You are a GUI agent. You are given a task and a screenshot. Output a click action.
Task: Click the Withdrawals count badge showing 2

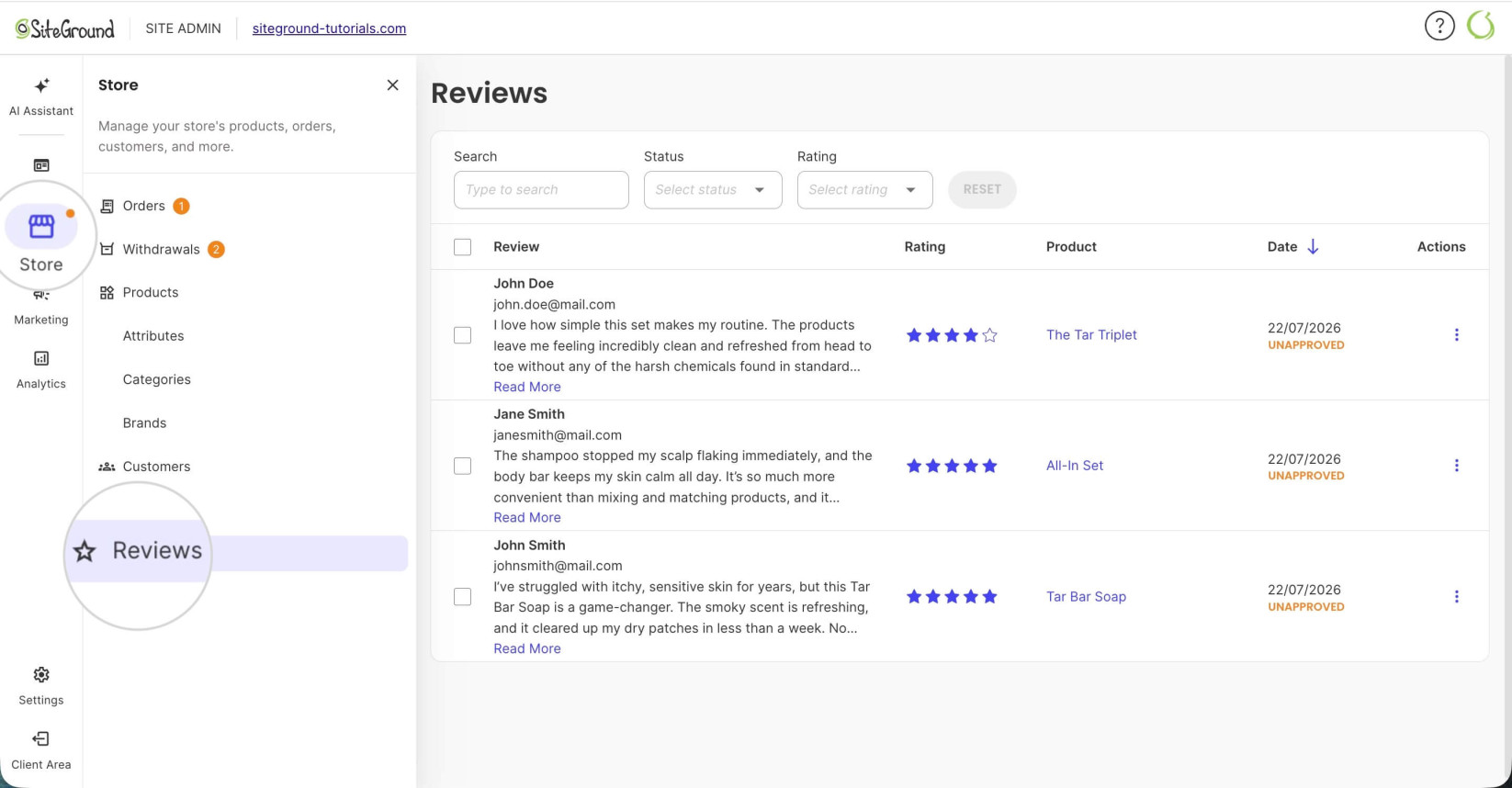(x=216, y=249)
